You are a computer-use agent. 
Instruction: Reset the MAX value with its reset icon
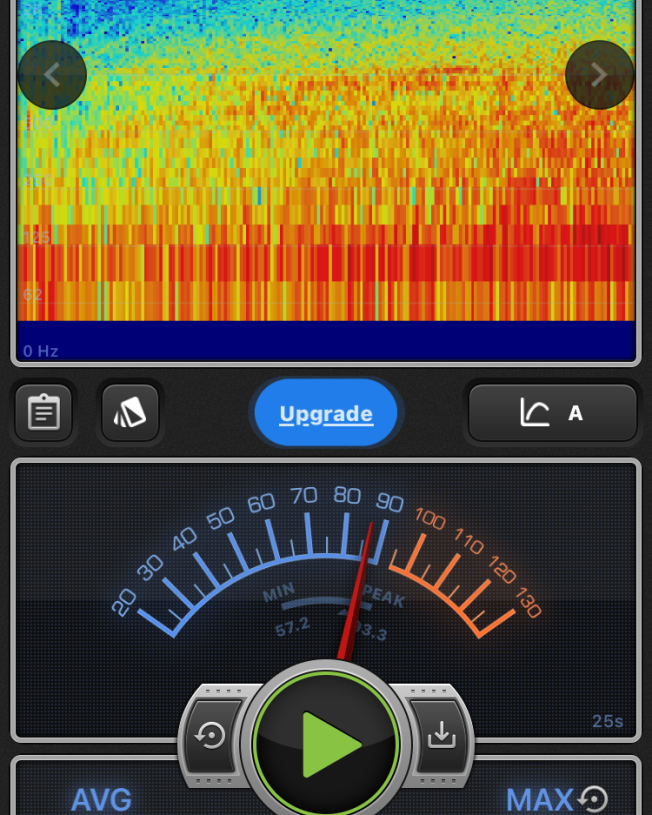click(594, 799)
